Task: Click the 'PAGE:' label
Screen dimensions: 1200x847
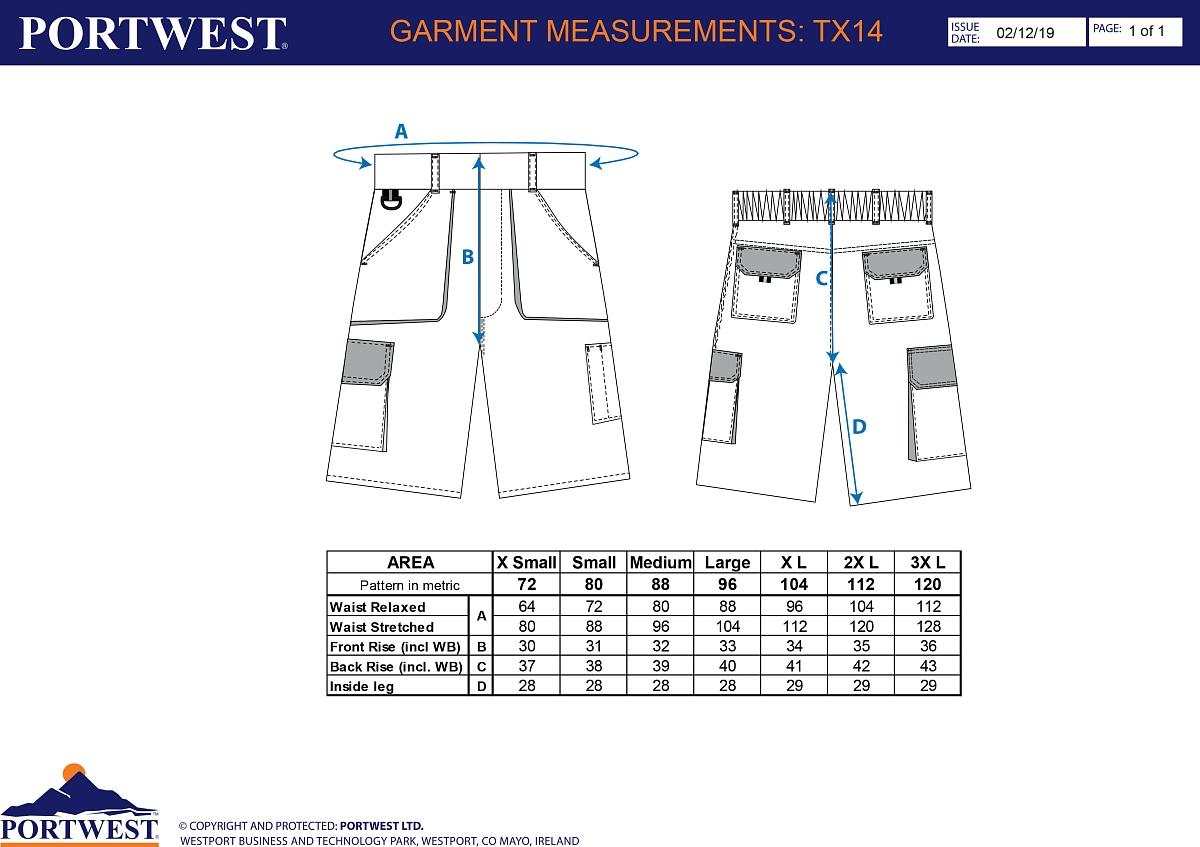Action: (1107, 29)
